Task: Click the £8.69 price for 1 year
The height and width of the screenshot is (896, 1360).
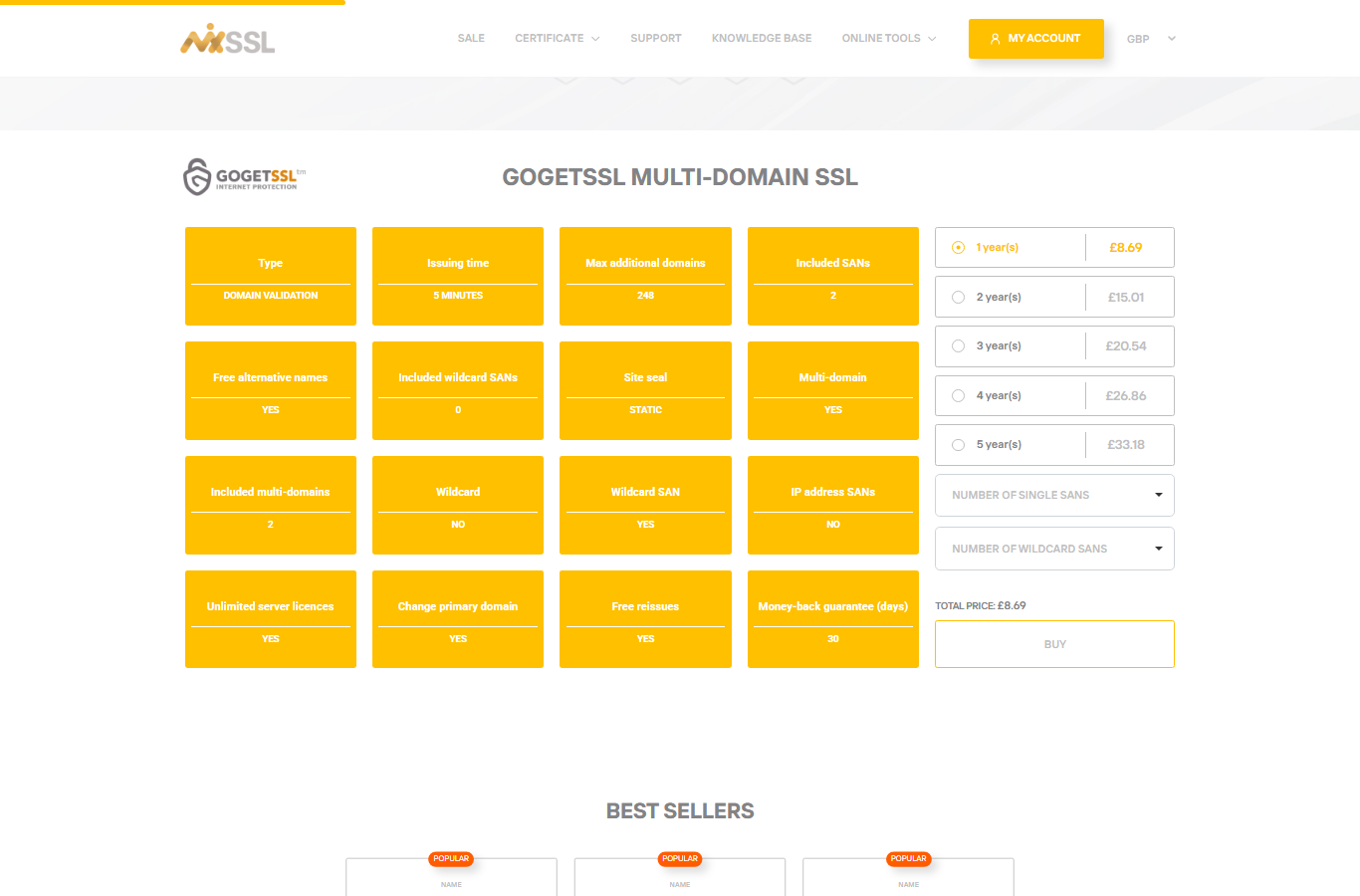Action: tap(1126, 248)
